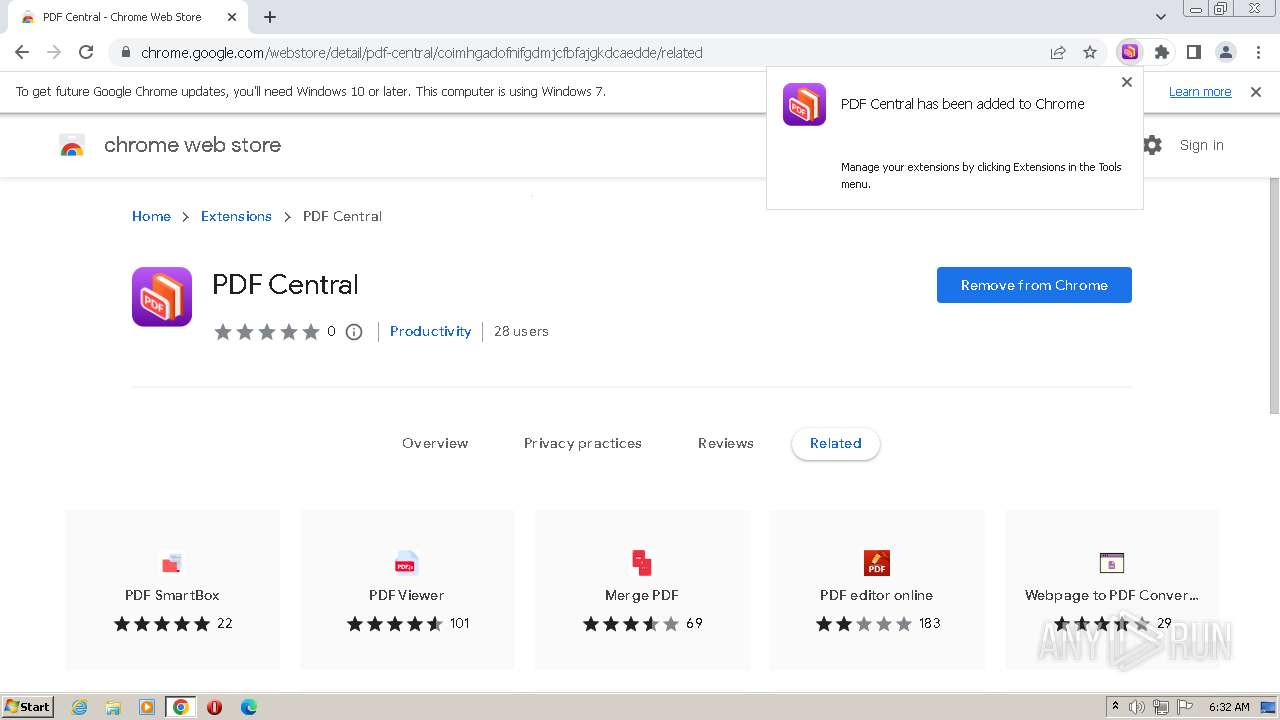Click the PDF Central extension logo
The width and height of the screenshot is (1280, 720).
[162, 297]
